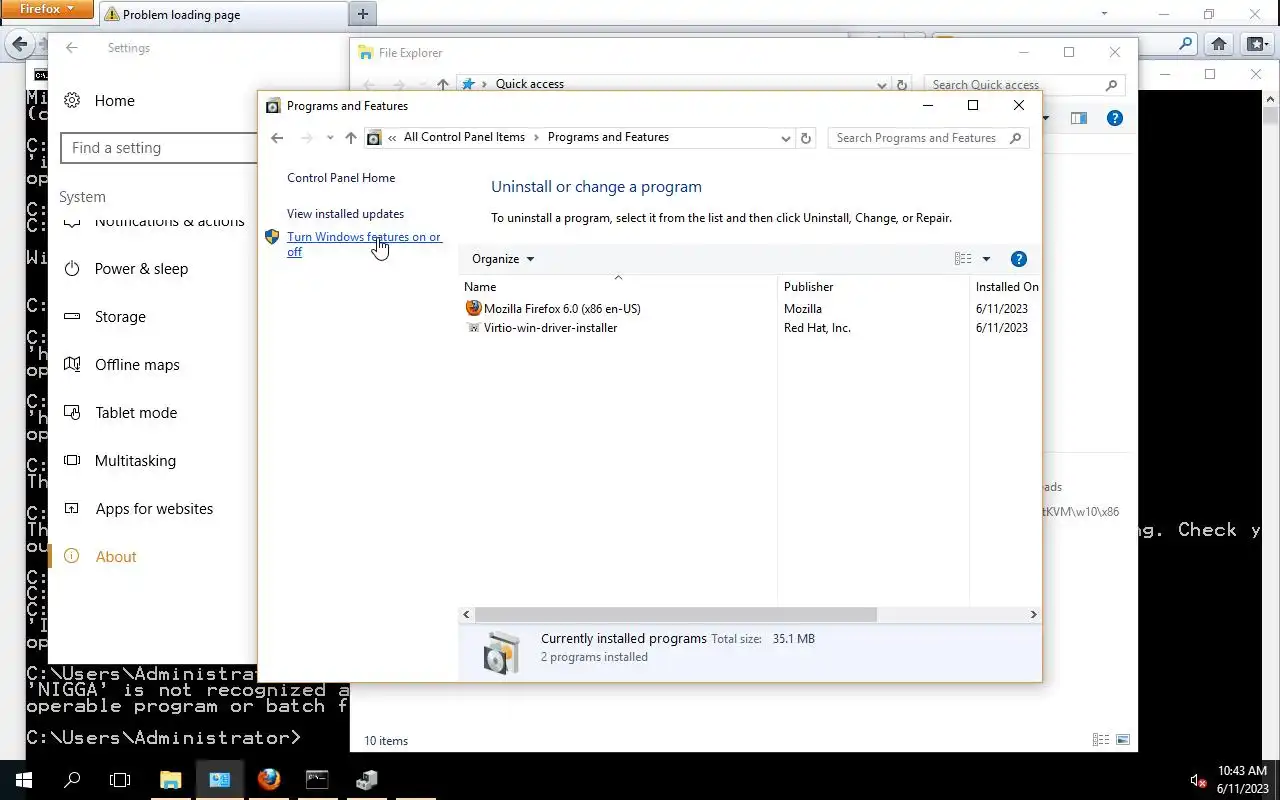Open About in Settings sidebar
The image size is (1280, 800).
[116, 557]
